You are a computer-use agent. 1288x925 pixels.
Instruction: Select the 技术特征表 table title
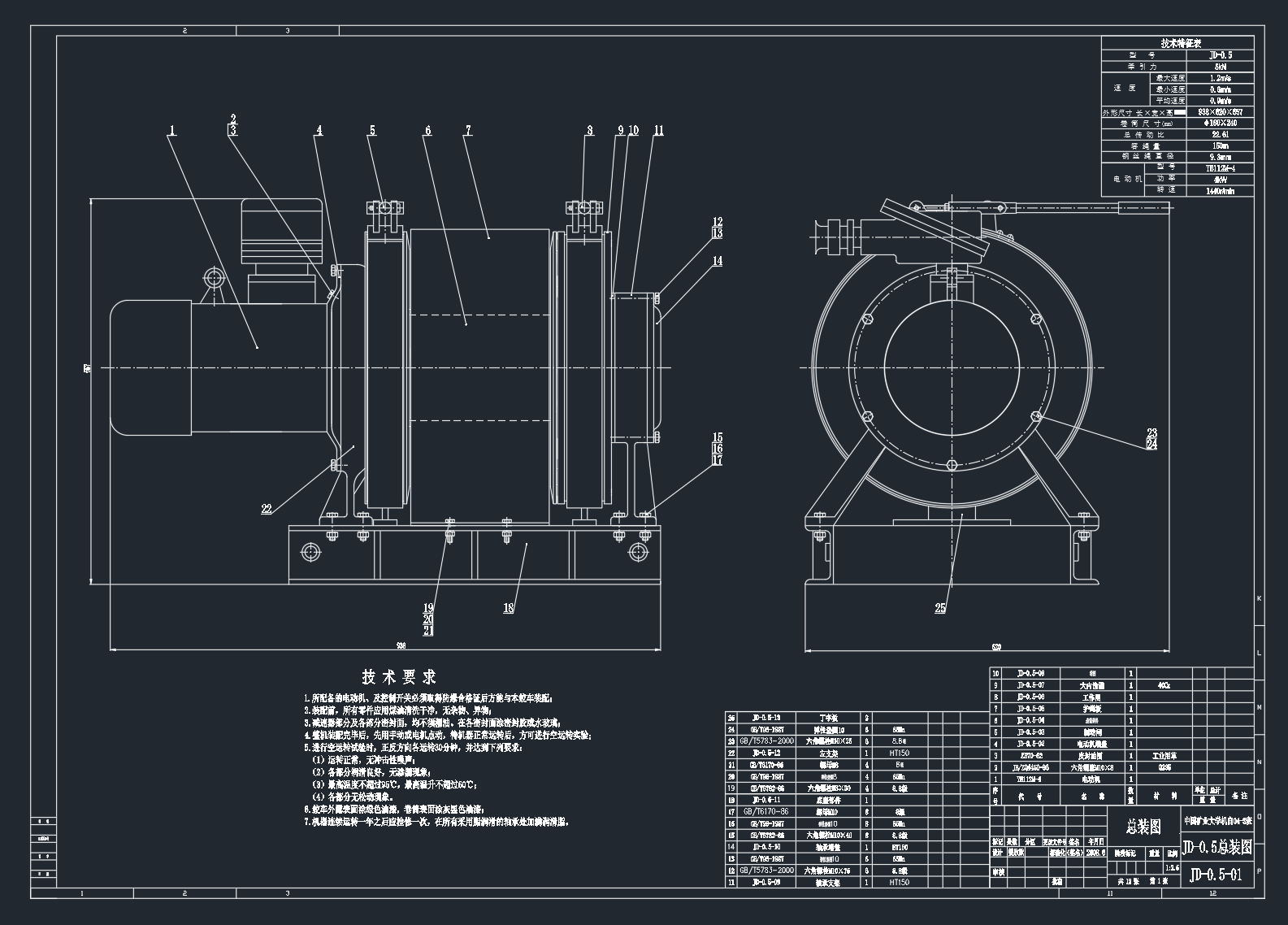[x=1182, y=43]
